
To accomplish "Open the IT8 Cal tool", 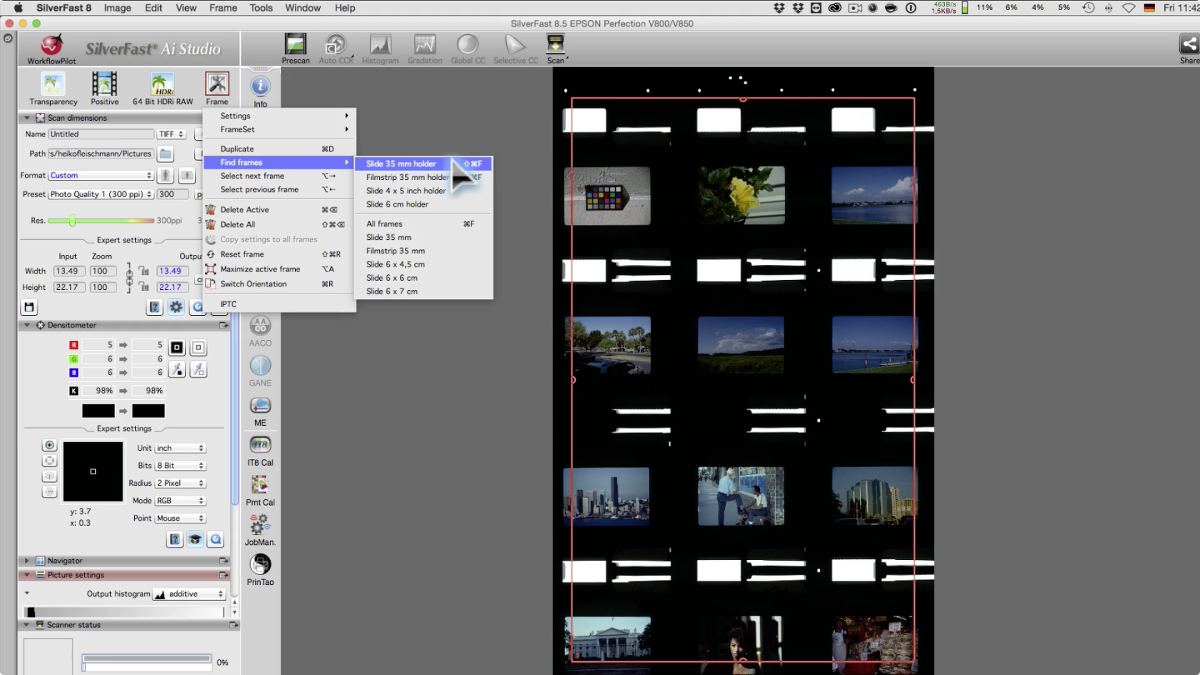I will pos(260,446).
